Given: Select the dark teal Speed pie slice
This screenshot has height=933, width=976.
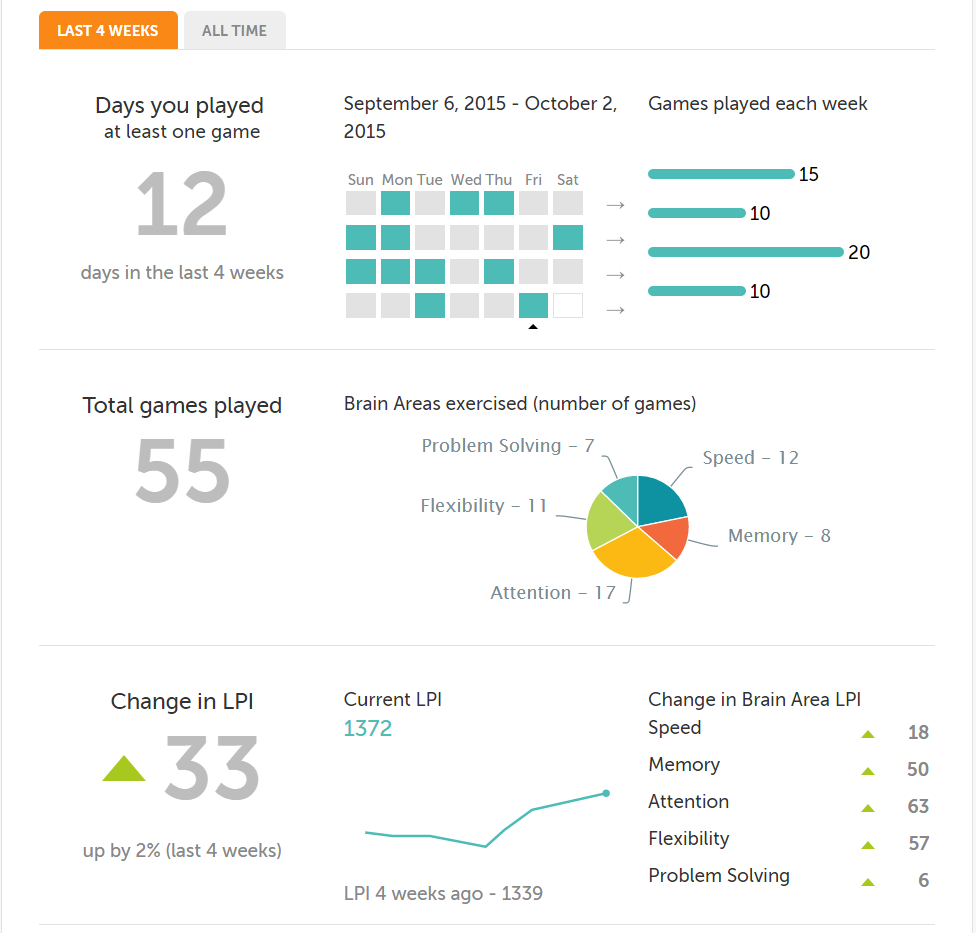Looking at the screenshot, I should point(660,501).
